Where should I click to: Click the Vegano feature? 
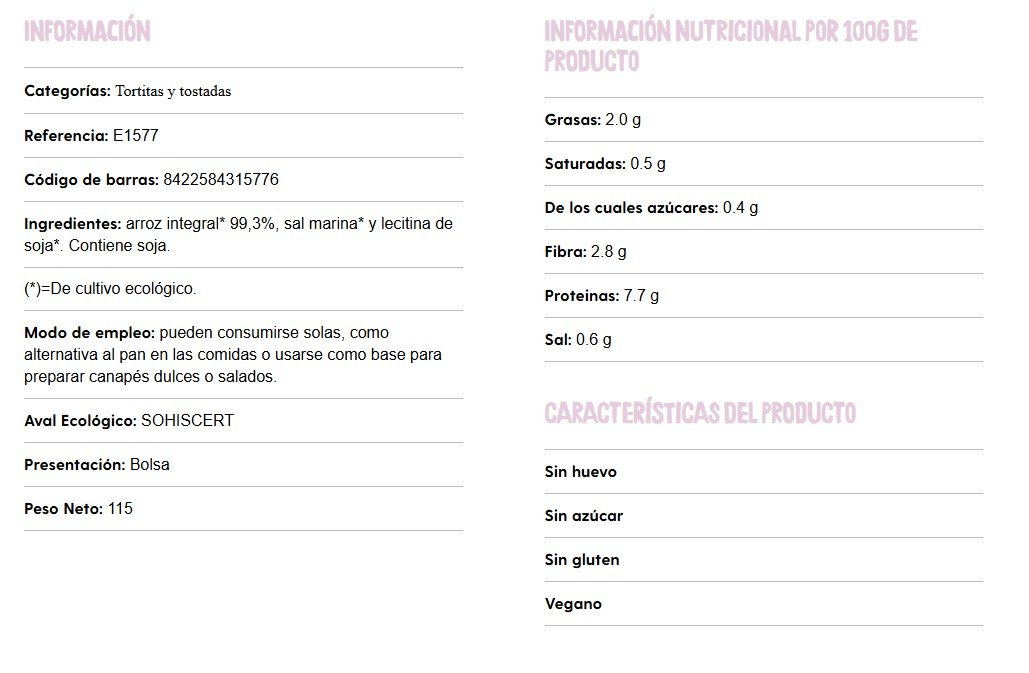pos(573,604)
